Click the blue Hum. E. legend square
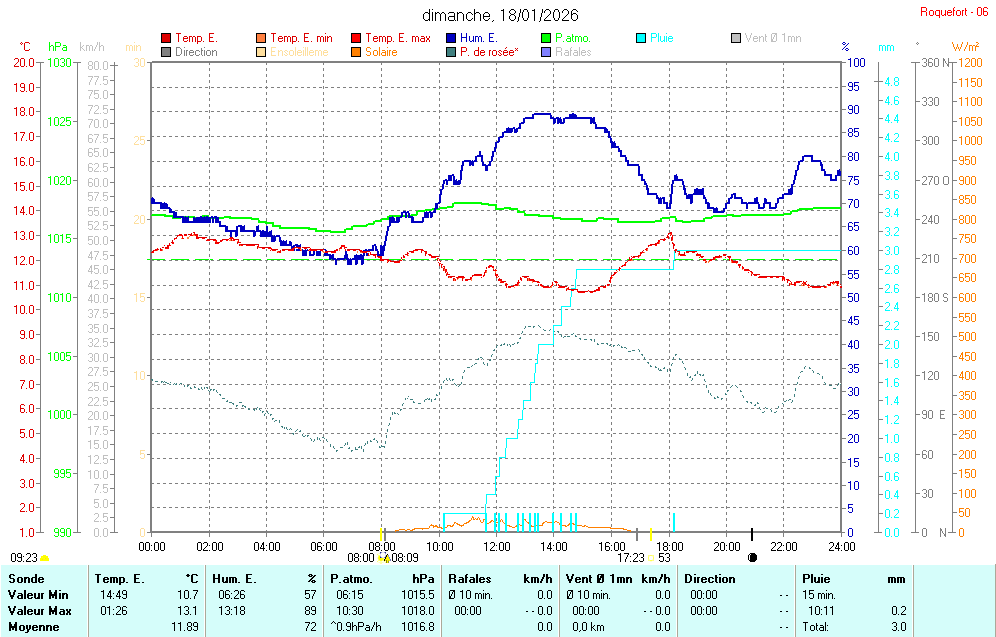 (451, 38)
